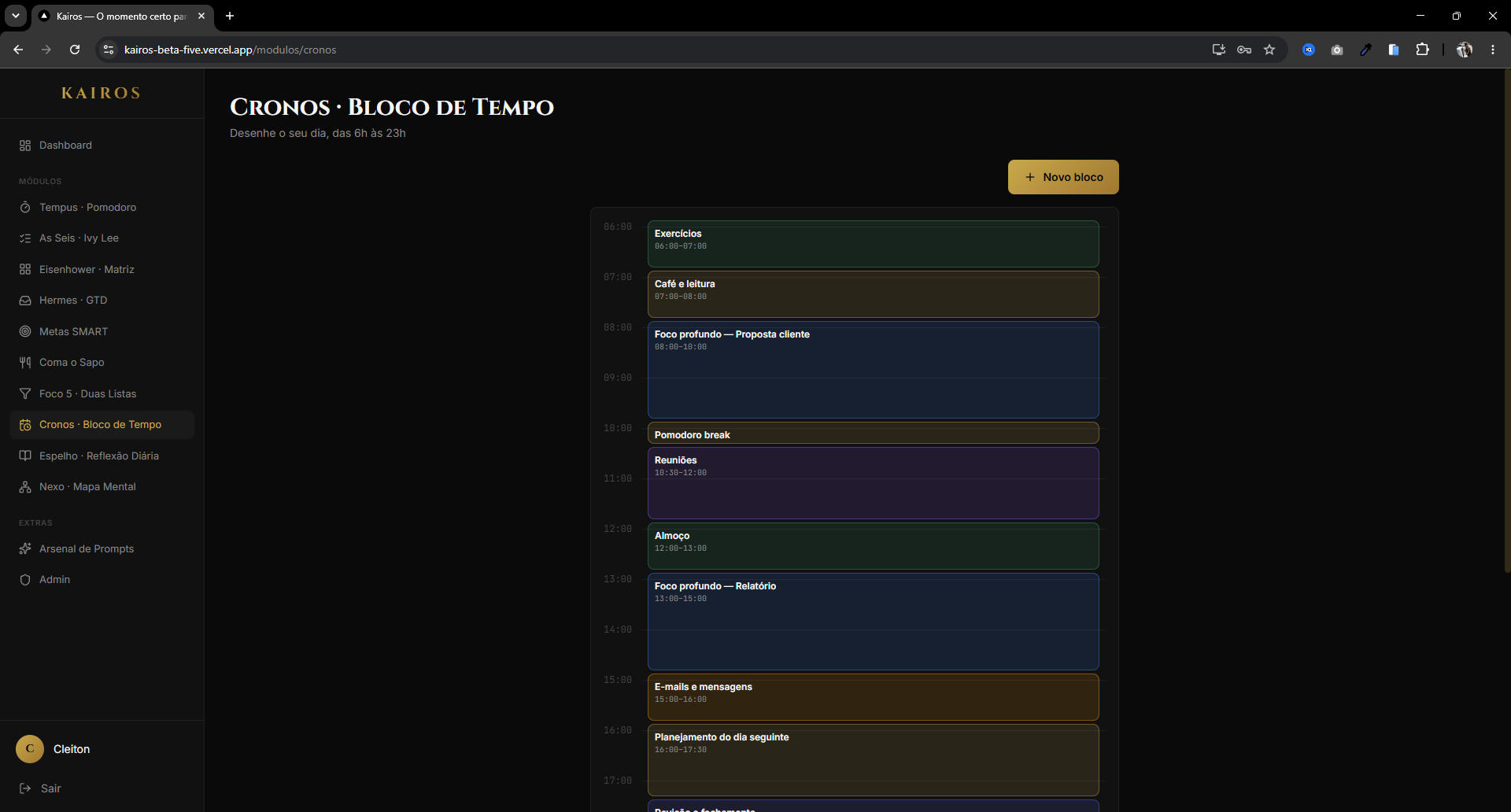This screenshot has height=812, width=1511.
Task: Select the Kairos browser tab
Action: click(x=122, y=16)
